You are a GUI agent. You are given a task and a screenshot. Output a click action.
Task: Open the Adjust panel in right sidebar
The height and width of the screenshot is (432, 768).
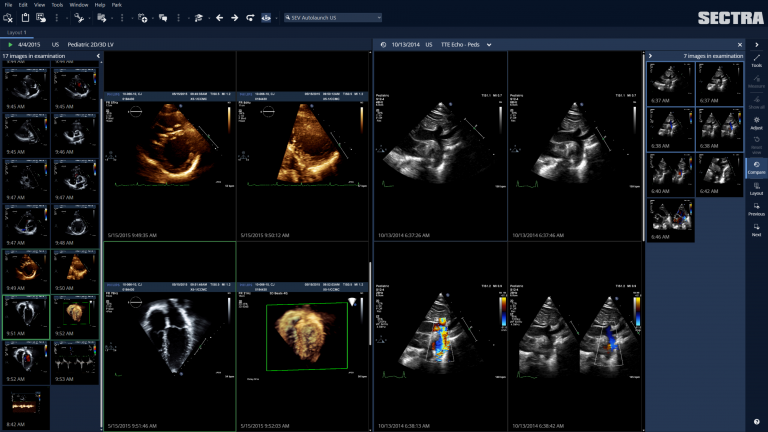[756, 122]
